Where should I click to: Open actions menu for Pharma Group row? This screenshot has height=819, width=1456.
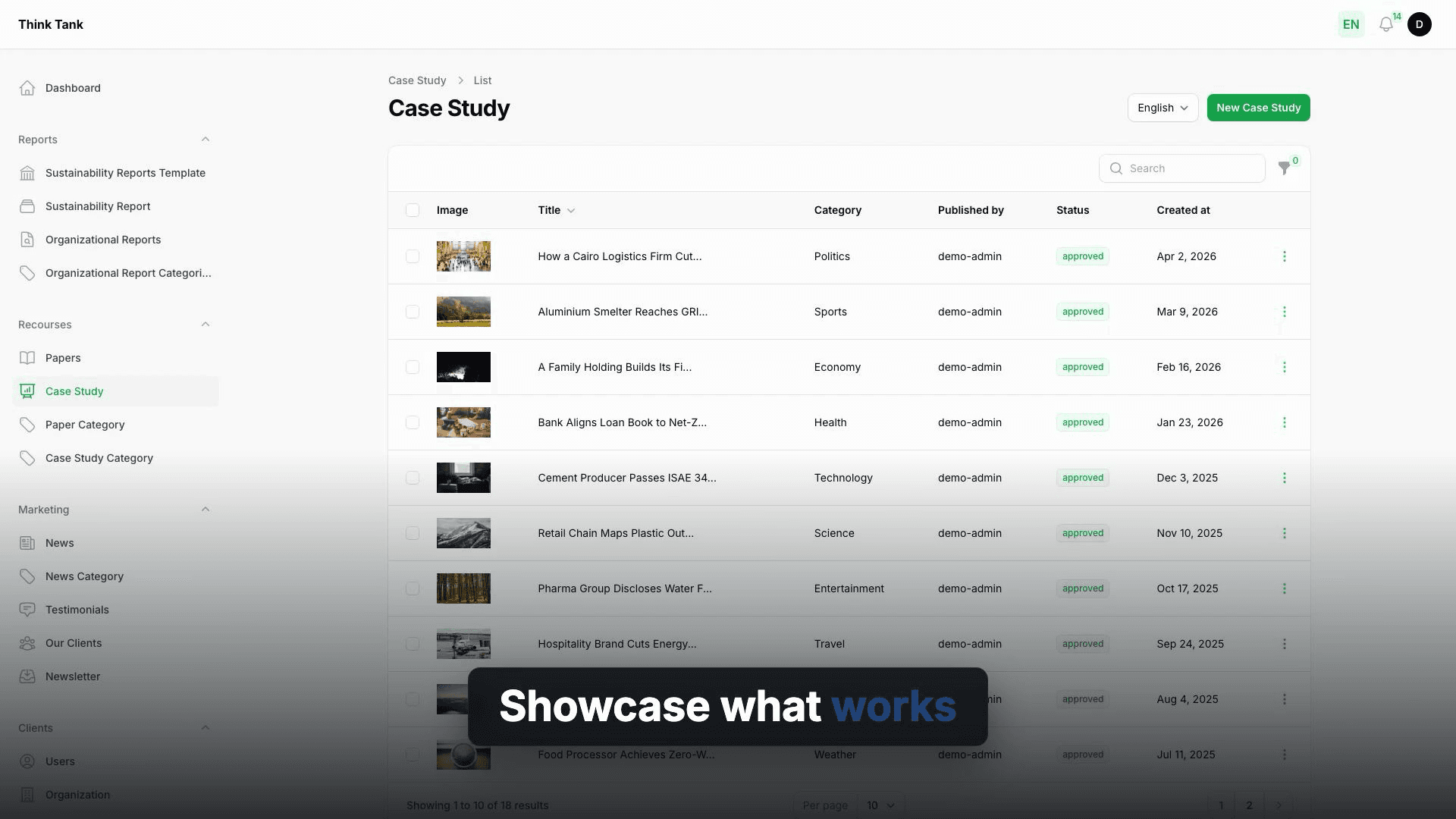click(x=1284, y=588)
